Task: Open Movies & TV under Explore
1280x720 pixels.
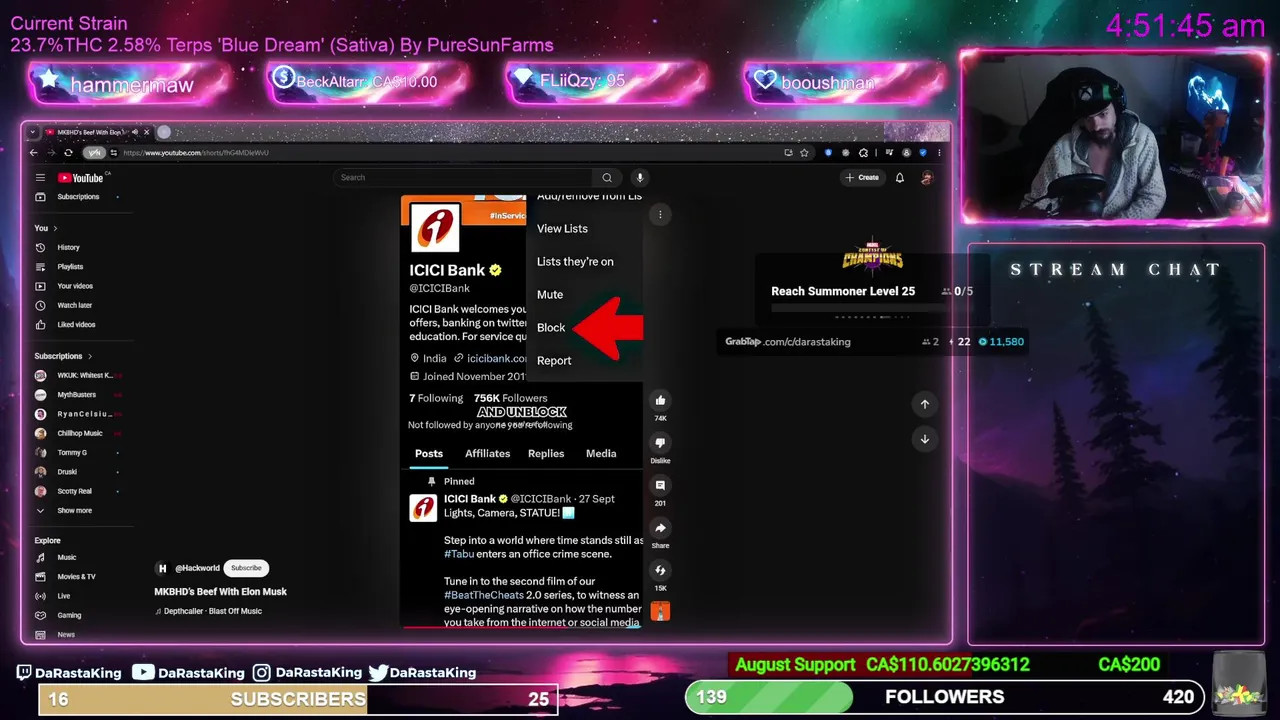Action: [x=76, y=577]
